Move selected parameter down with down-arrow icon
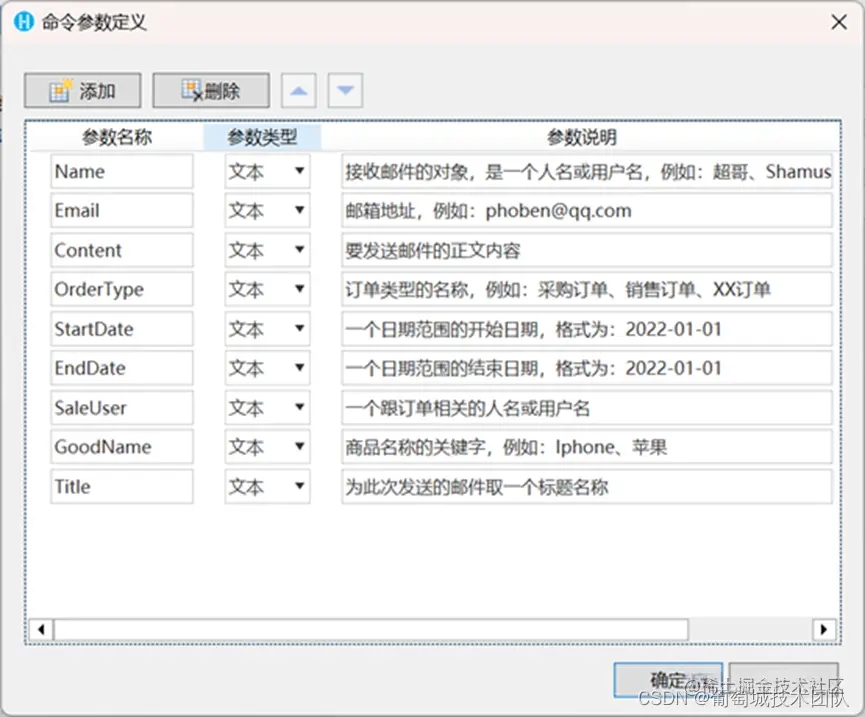This screenshot has width=865, height=717. [345, 90]
